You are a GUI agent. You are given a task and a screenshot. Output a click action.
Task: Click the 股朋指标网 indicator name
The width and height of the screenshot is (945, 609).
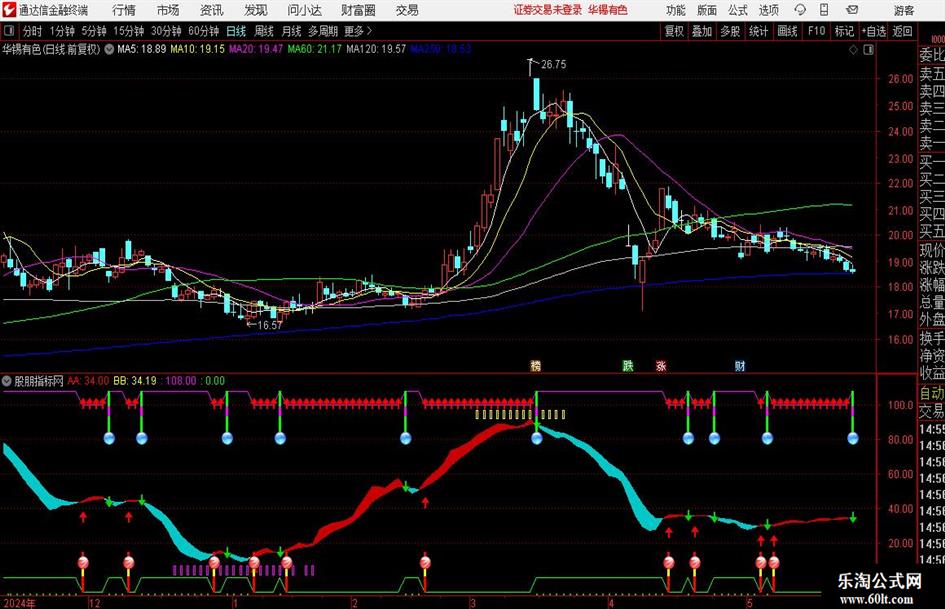tap(39, 381)
